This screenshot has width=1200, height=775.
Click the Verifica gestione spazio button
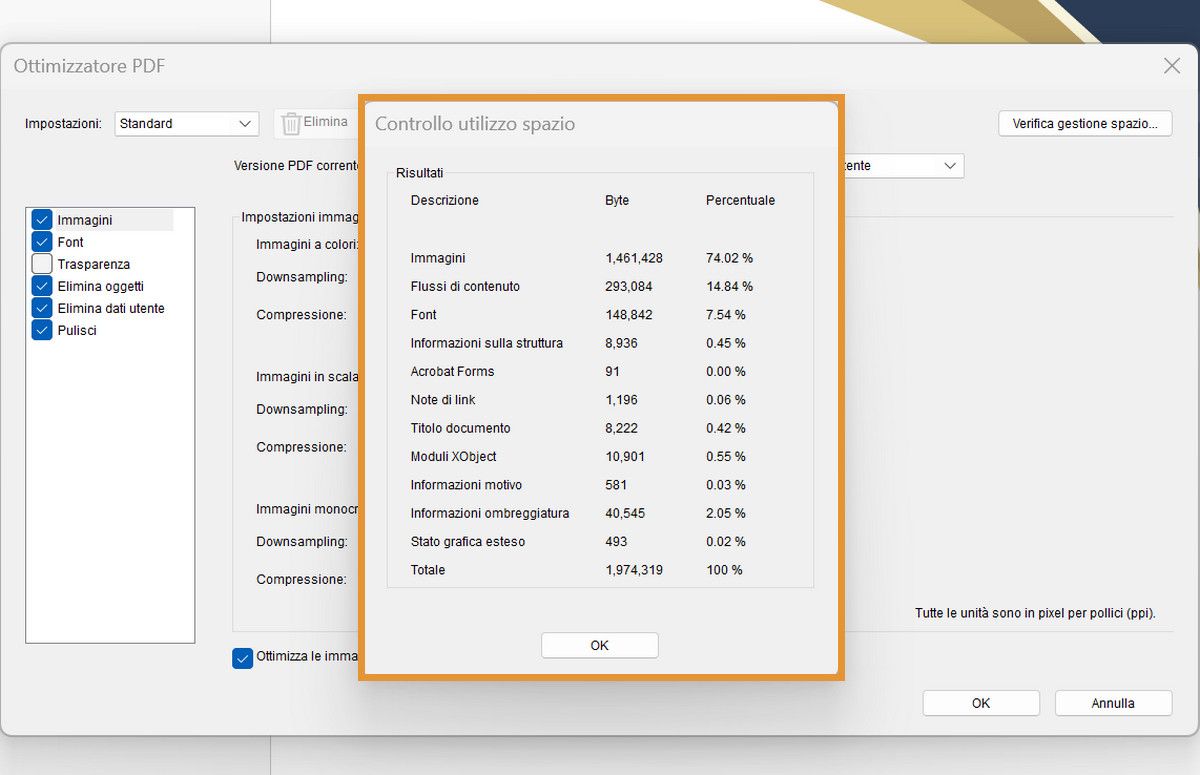point(1085,123)
